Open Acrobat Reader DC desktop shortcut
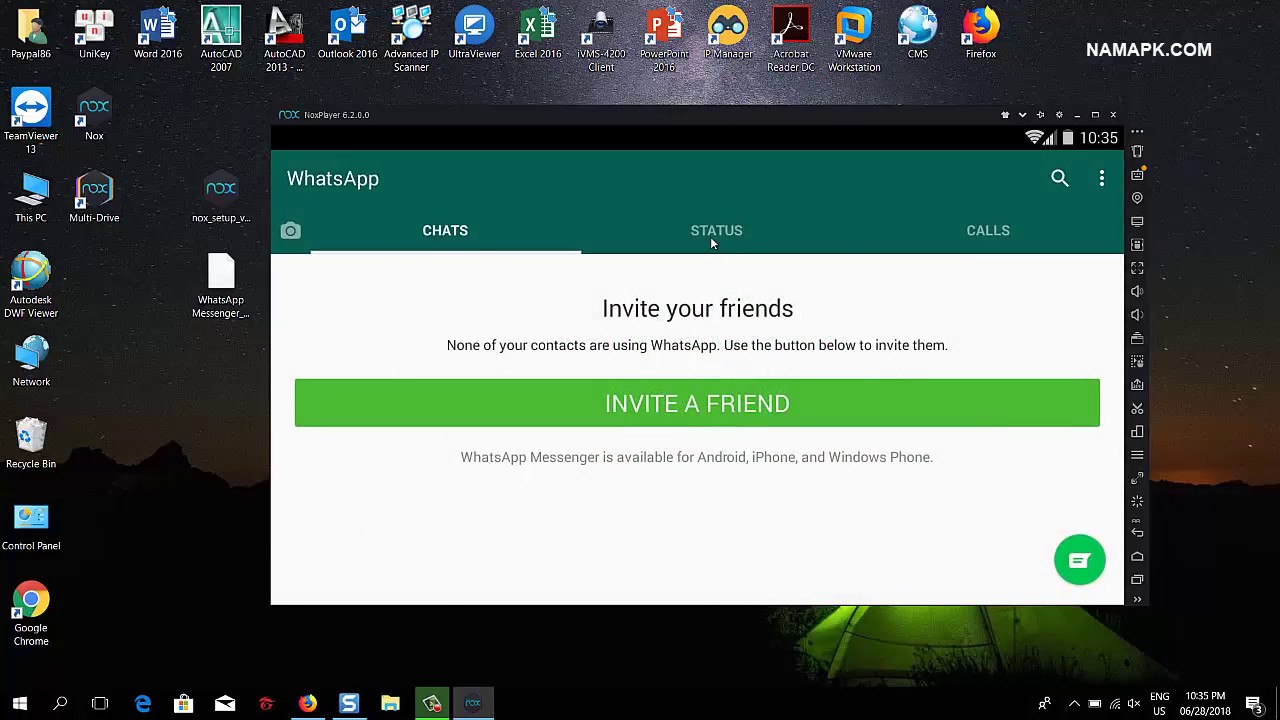The image size is (1280, 720). [791, 40]
